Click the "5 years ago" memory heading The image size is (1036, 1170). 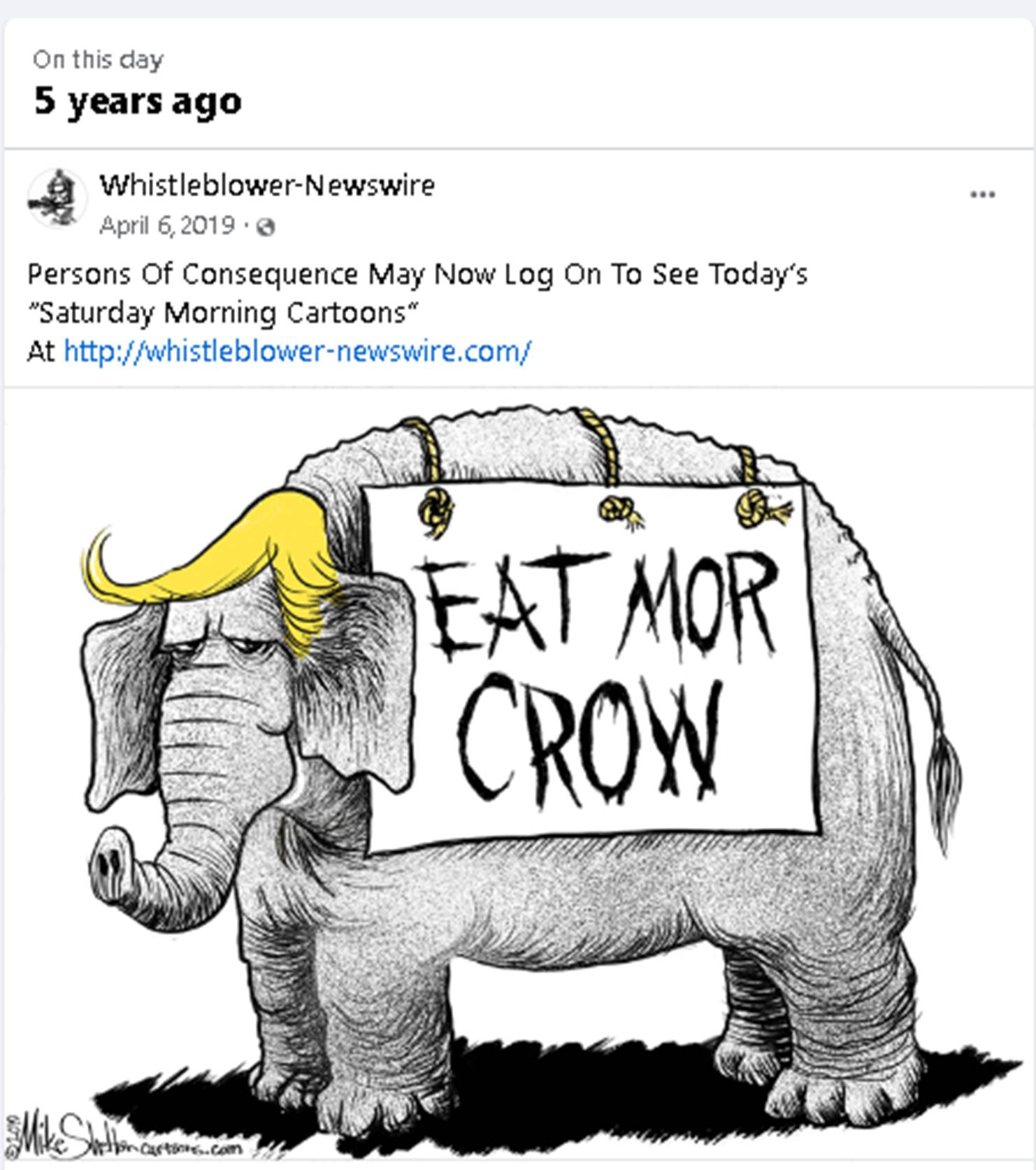point(138,101)
